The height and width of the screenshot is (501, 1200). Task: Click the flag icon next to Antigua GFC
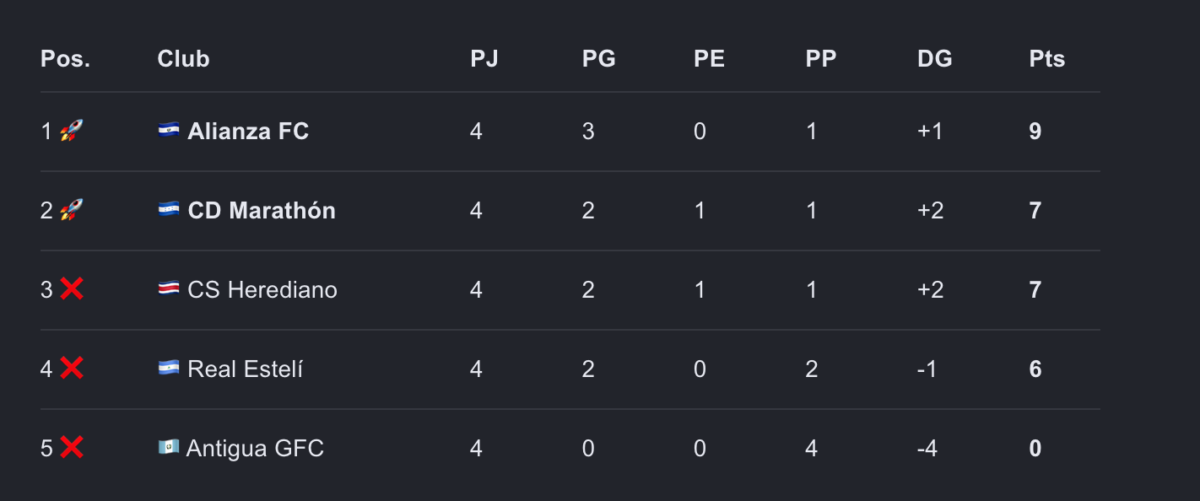(x=168, y=446)
